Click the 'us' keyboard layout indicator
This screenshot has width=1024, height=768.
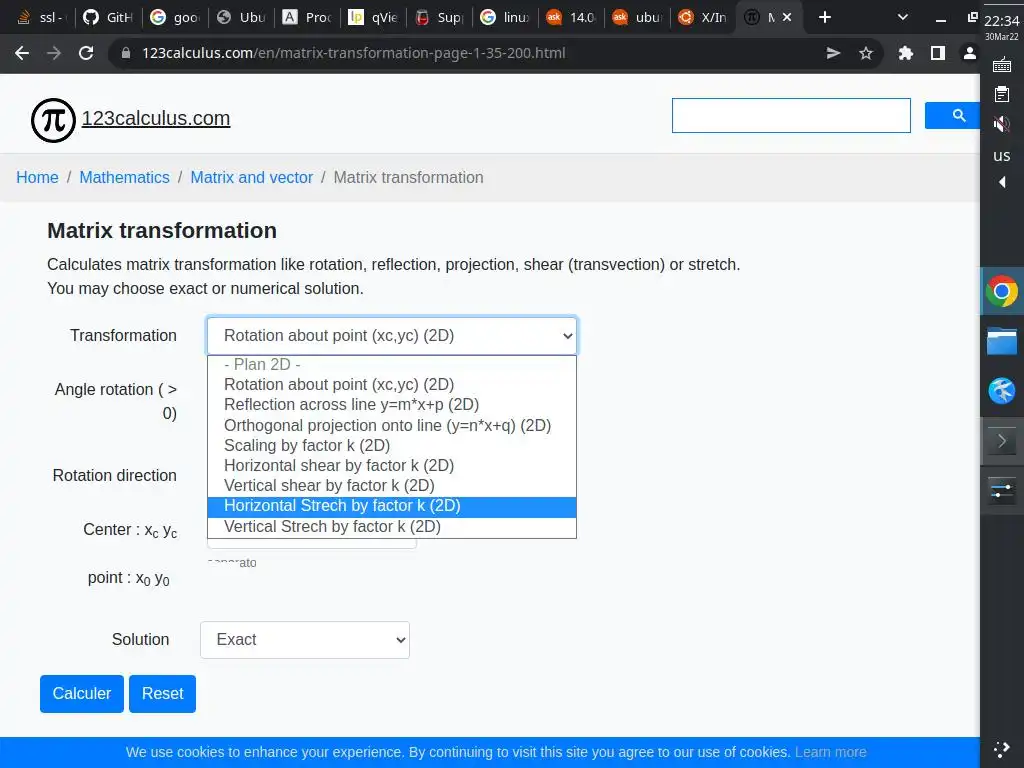[x=1002, y=155]
